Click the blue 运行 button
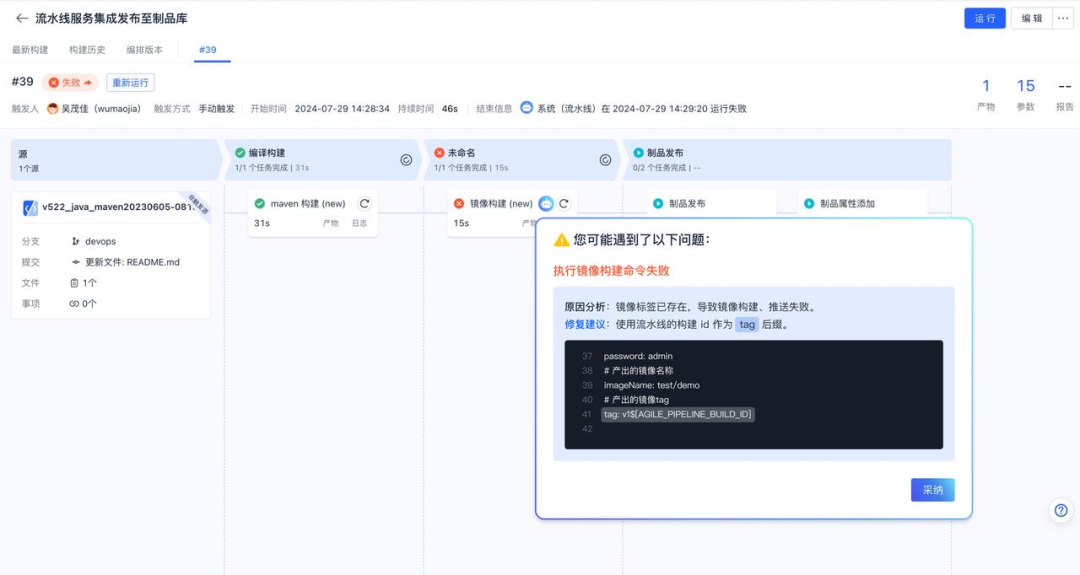The width and height of the screenshot is (1080, 575). pos(984,18)
